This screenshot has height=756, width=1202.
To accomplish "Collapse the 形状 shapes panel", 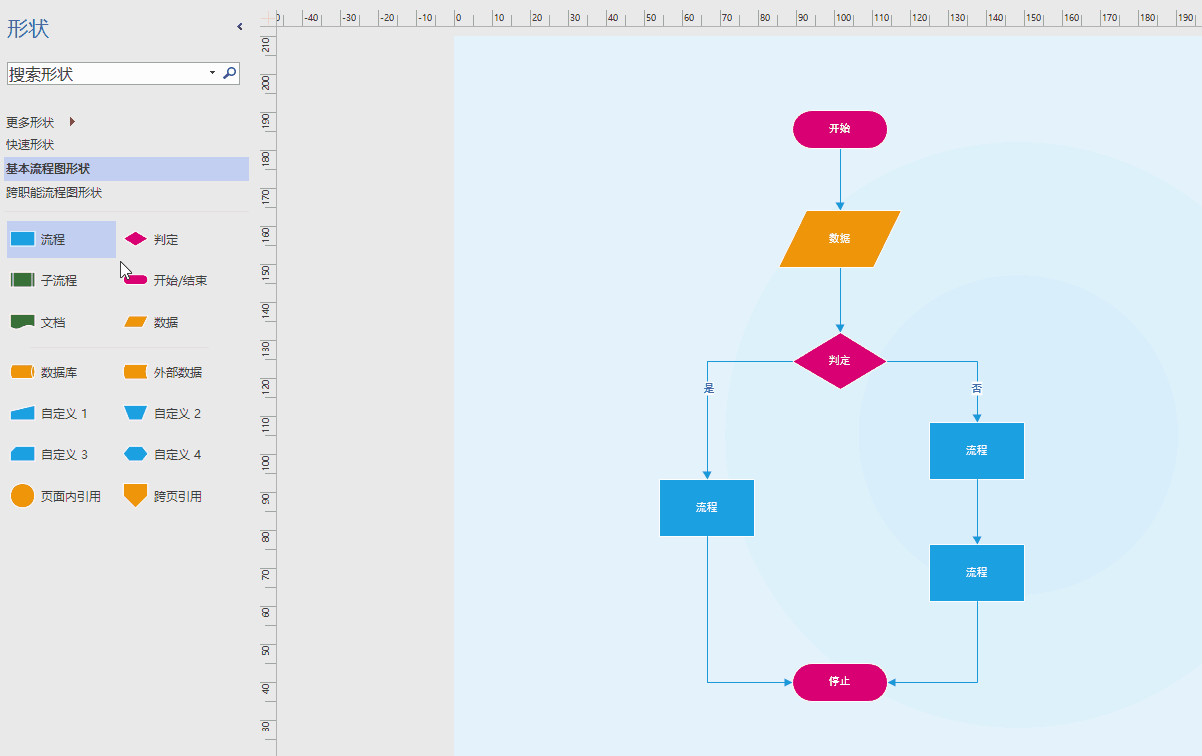I will tap(239, 27).
